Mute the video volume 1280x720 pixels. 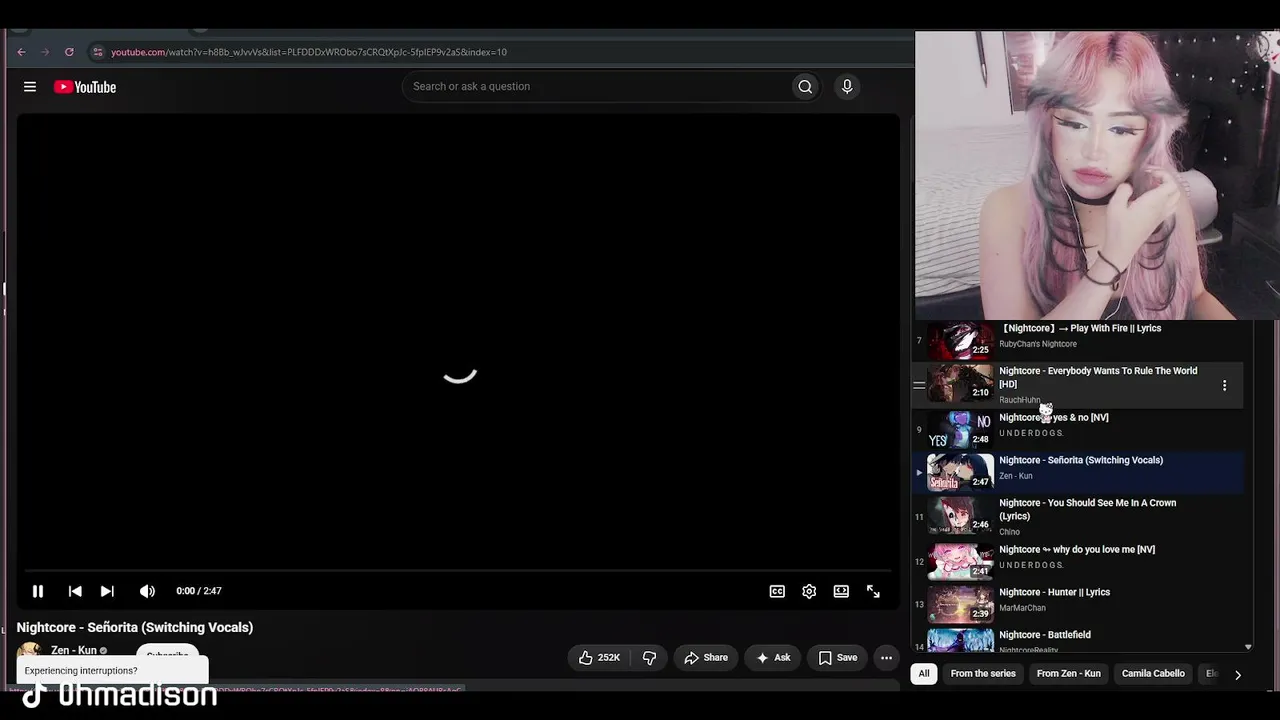(147, 591)
